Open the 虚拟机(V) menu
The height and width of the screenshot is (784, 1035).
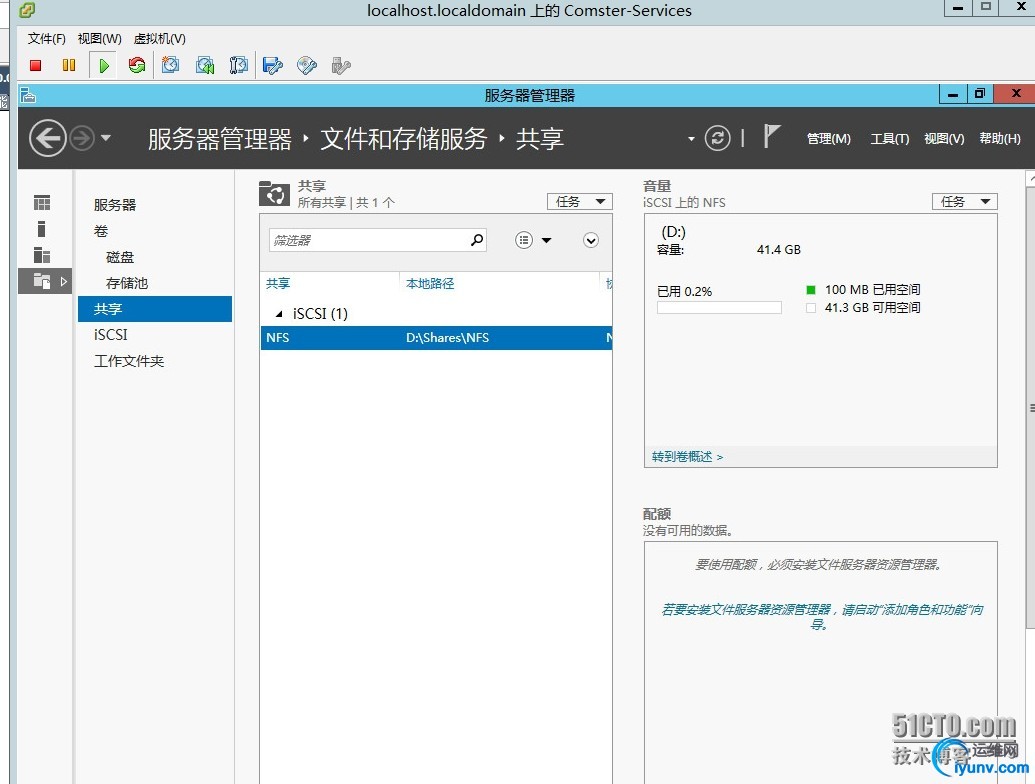click(160, 38)
